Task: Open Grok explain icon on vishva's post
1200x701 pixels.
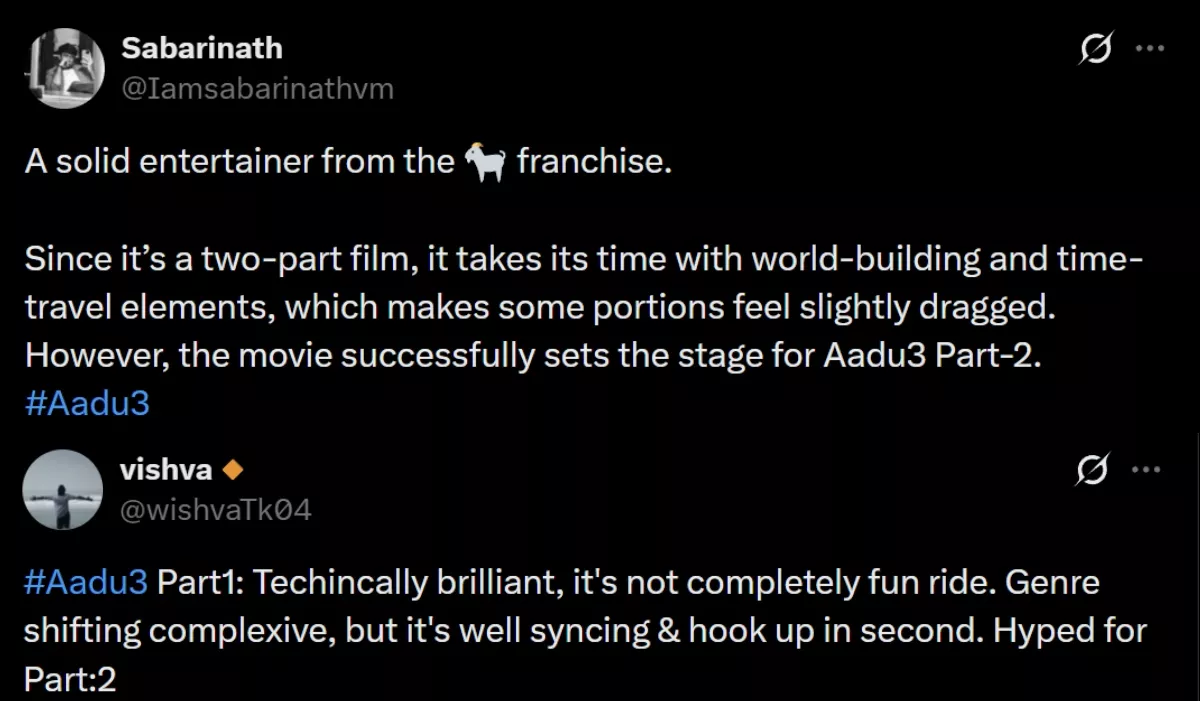Action: point(1097,469)
